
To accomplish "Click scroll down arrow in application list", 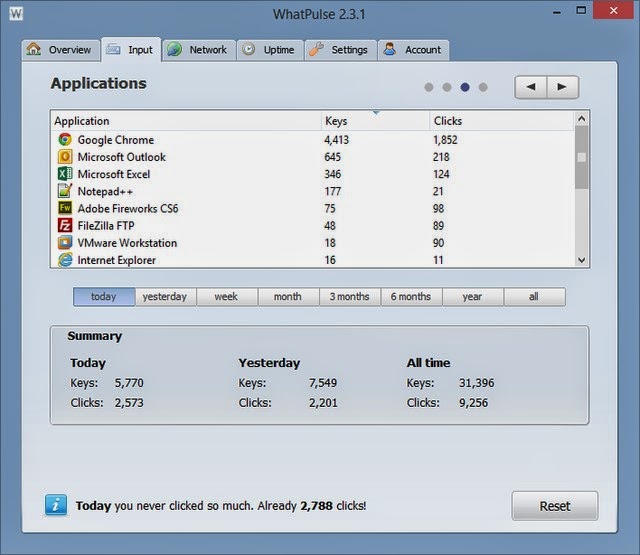I will [x=582, y=260].
